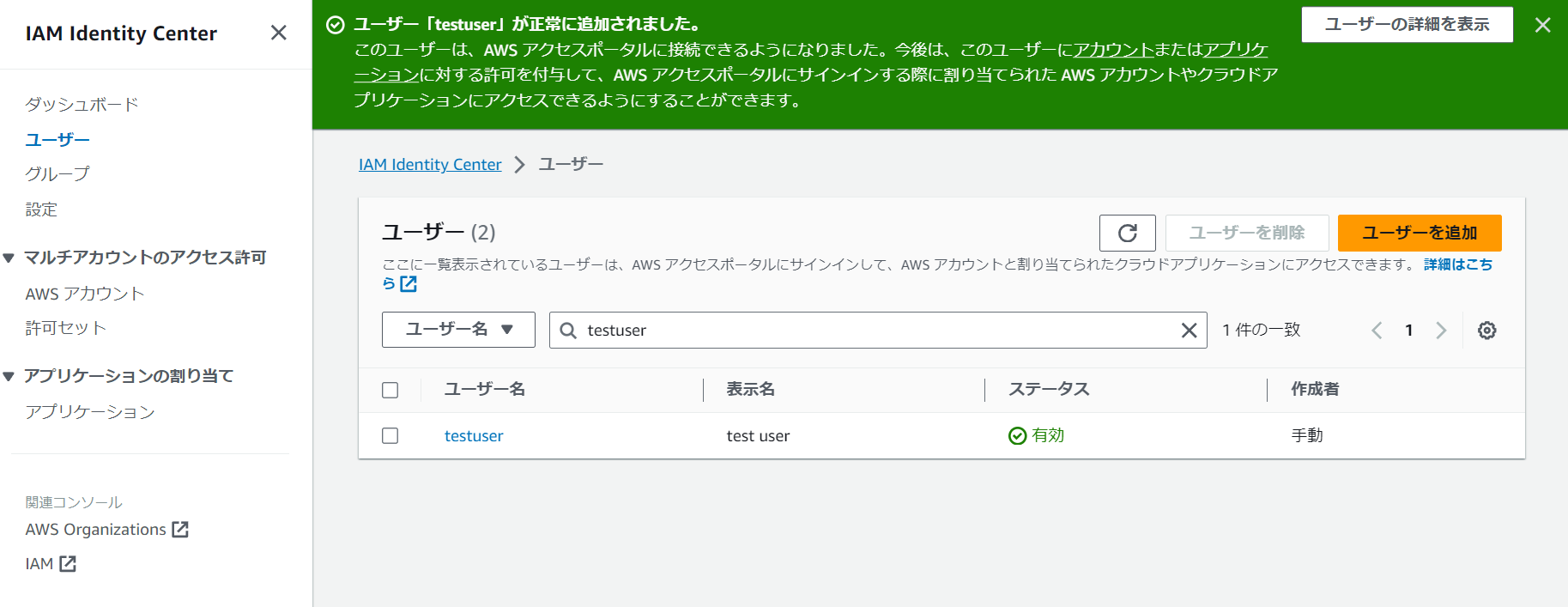
Task: Select all users with header checkbox
Action: 390,391
